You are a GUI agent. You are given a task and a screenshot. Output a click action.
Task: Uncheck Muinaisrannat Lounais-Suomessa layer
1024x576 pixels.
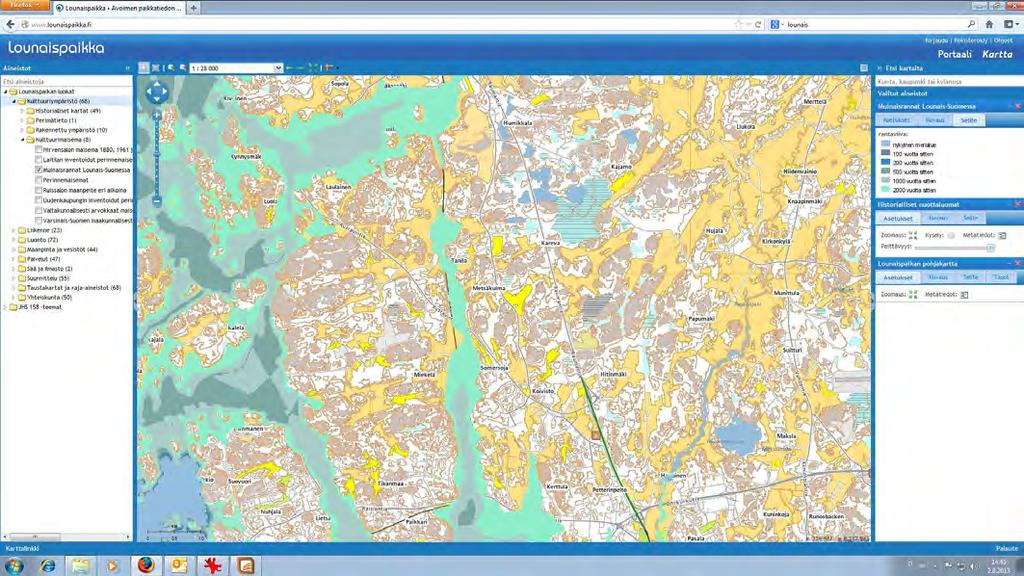coord(39,170)
